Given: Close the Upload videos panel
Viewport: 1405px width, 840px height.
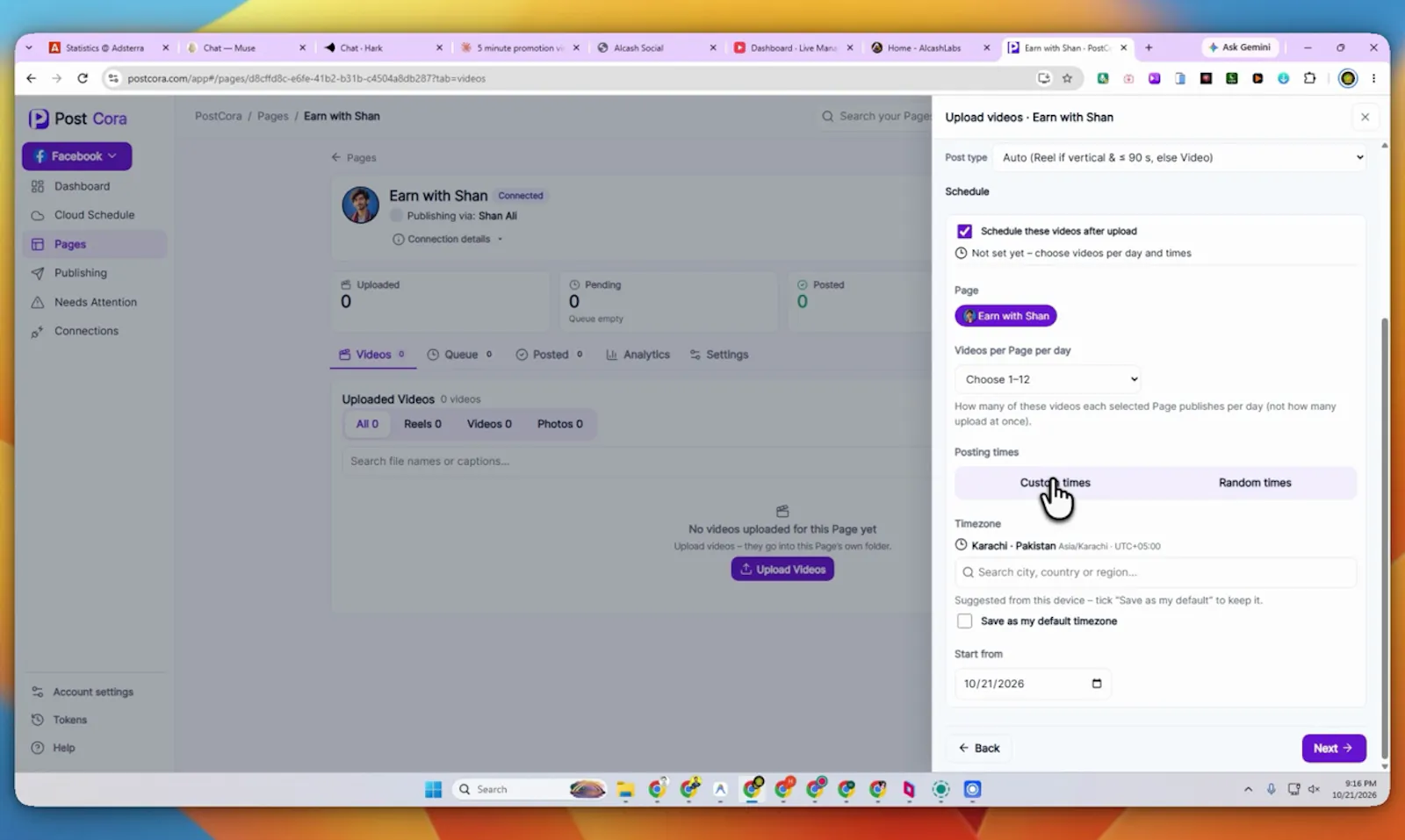Looking at the screenshot, I should coord(1365,117).
